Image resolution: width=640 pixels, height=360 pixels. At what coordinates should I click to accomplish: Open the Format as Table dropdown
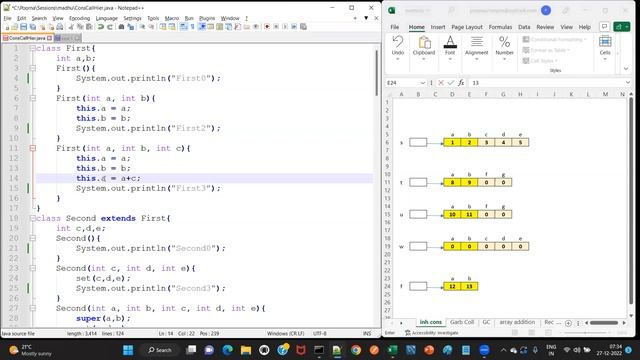pyautogui.click(x=546, y=50)
